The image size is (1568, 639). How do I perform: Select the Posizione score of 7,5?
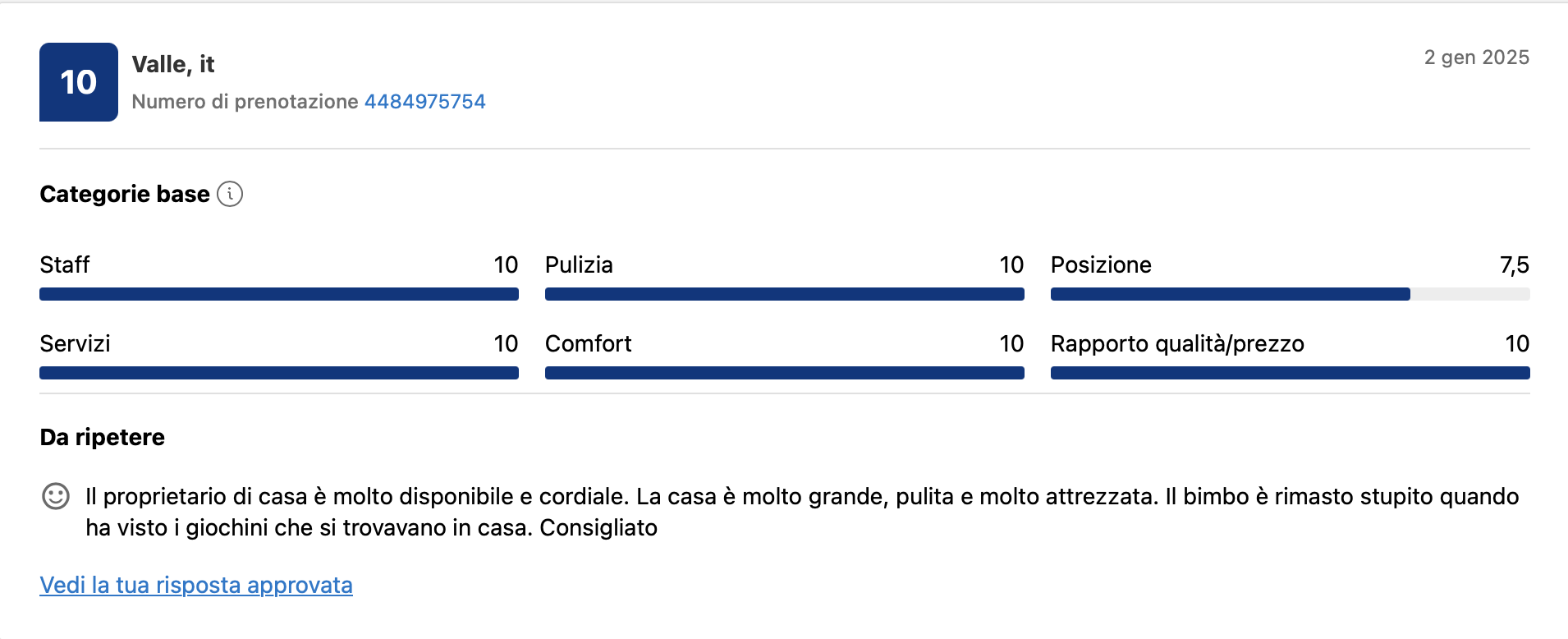(x=1513, y=264)
